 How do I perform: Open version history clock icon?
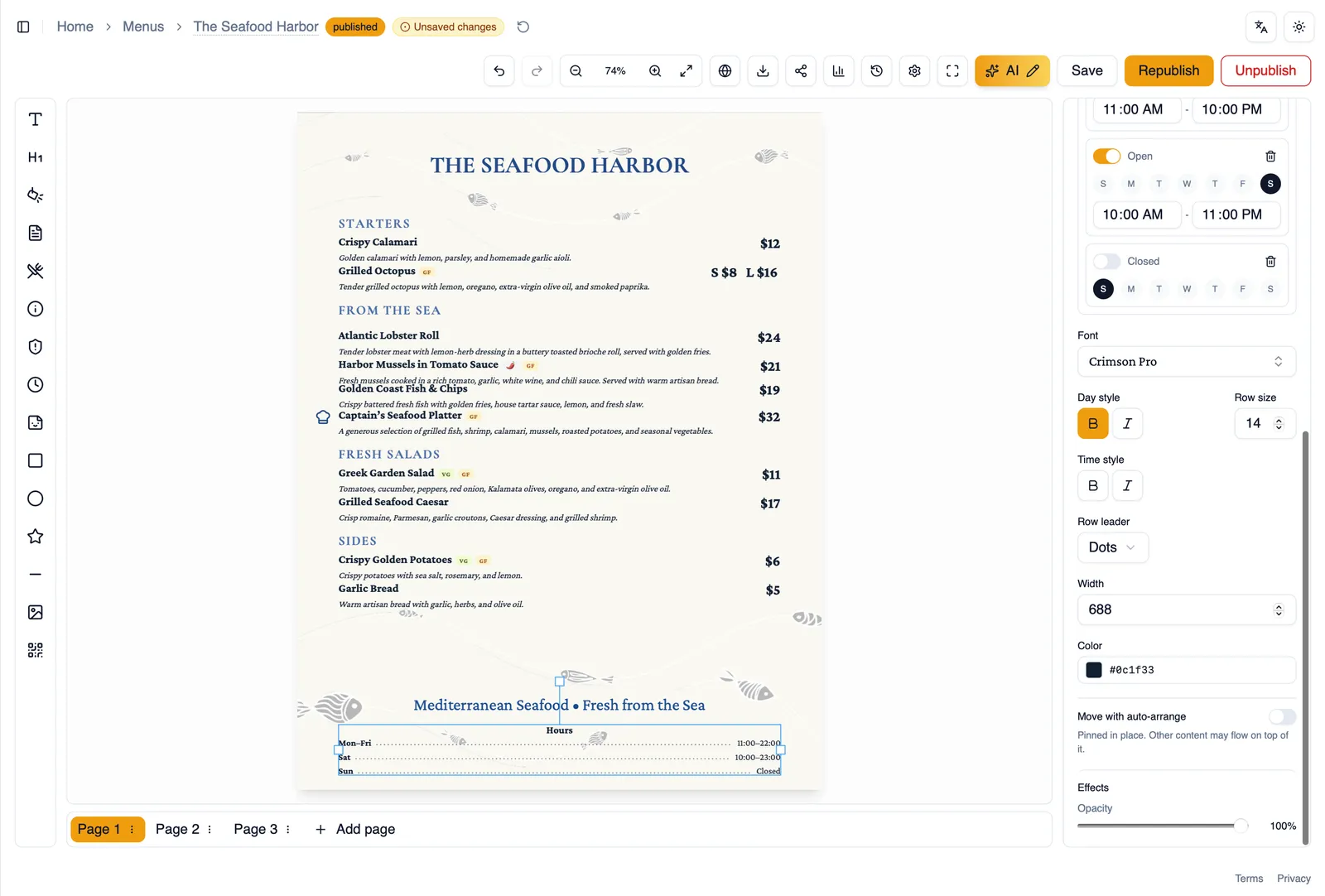pos(876,70)
